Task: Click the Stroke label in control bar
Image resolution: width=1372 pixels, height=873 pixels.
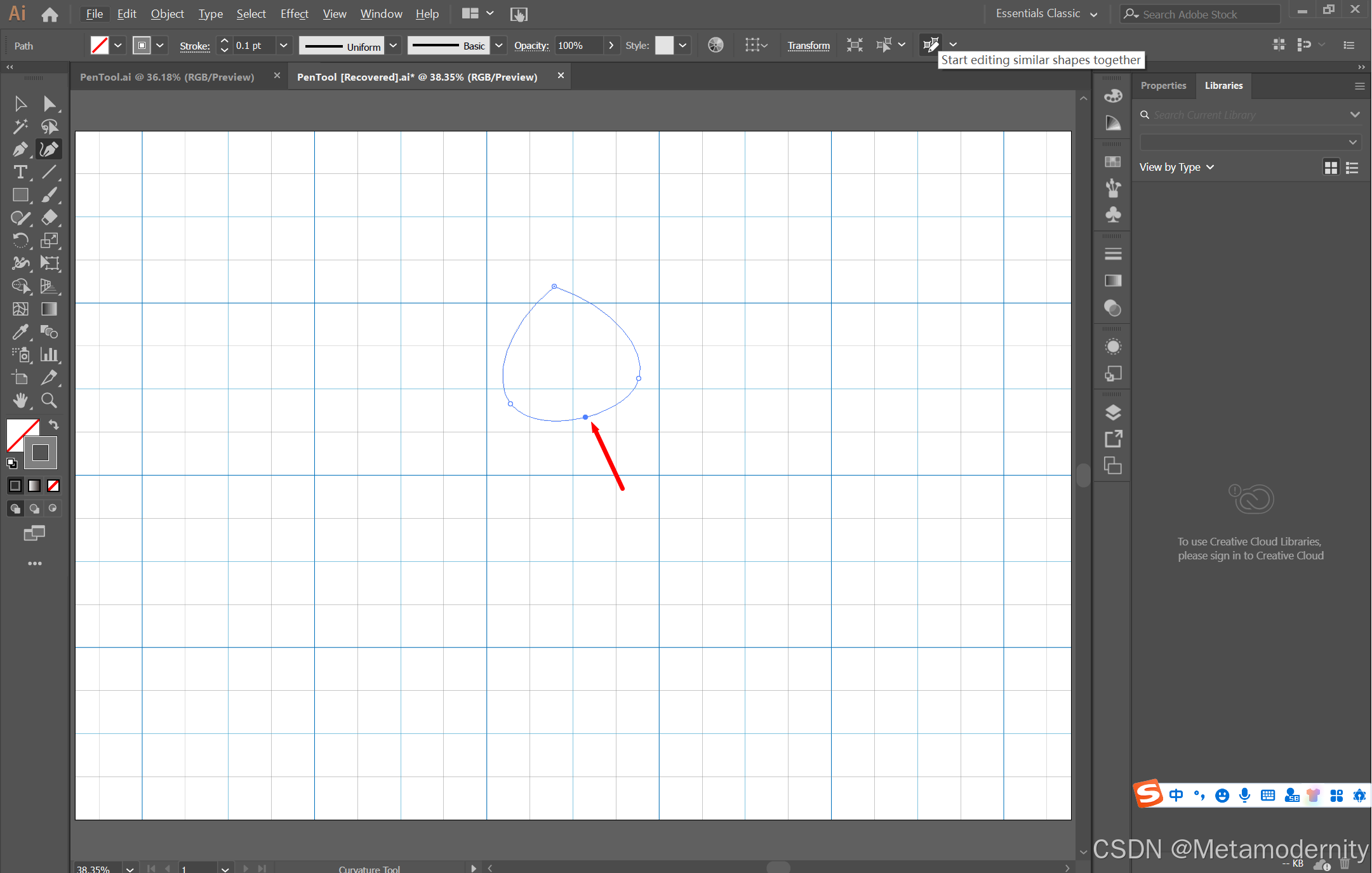Action: tap(194, 46)
